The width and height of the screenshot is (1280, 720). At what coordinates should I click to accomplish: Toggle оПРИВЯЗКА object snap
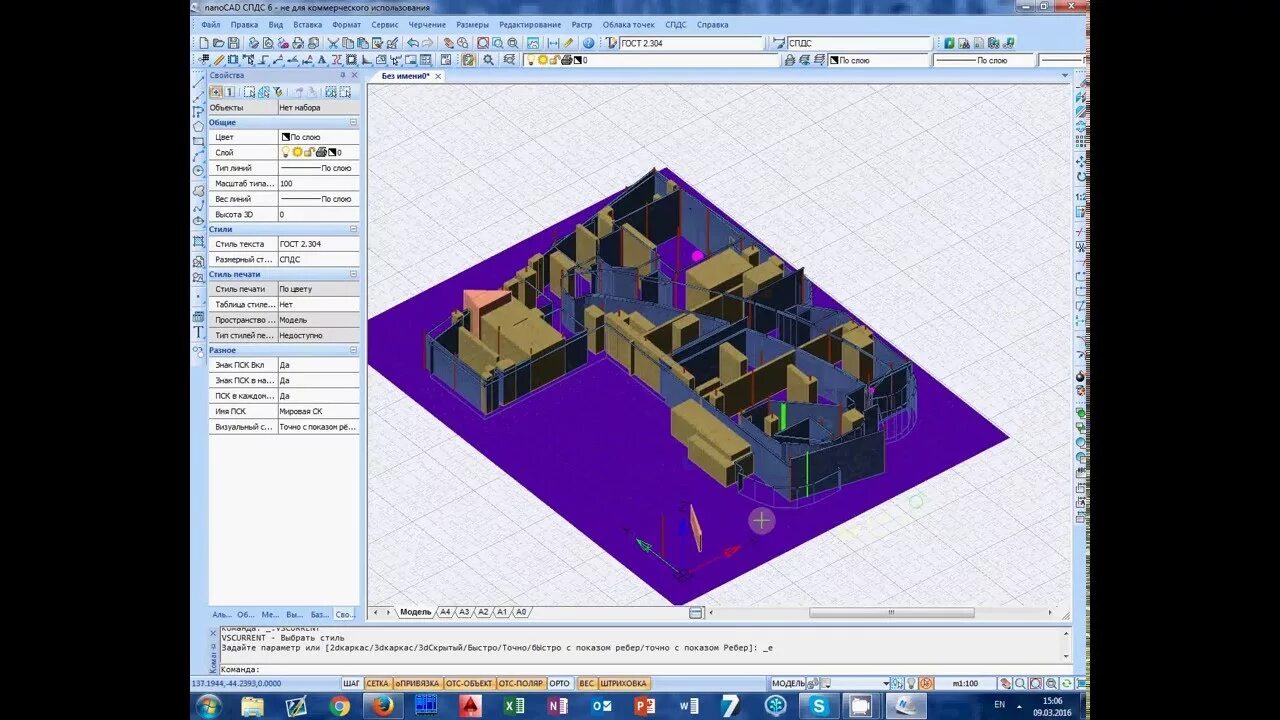click(x=416, y=683)
